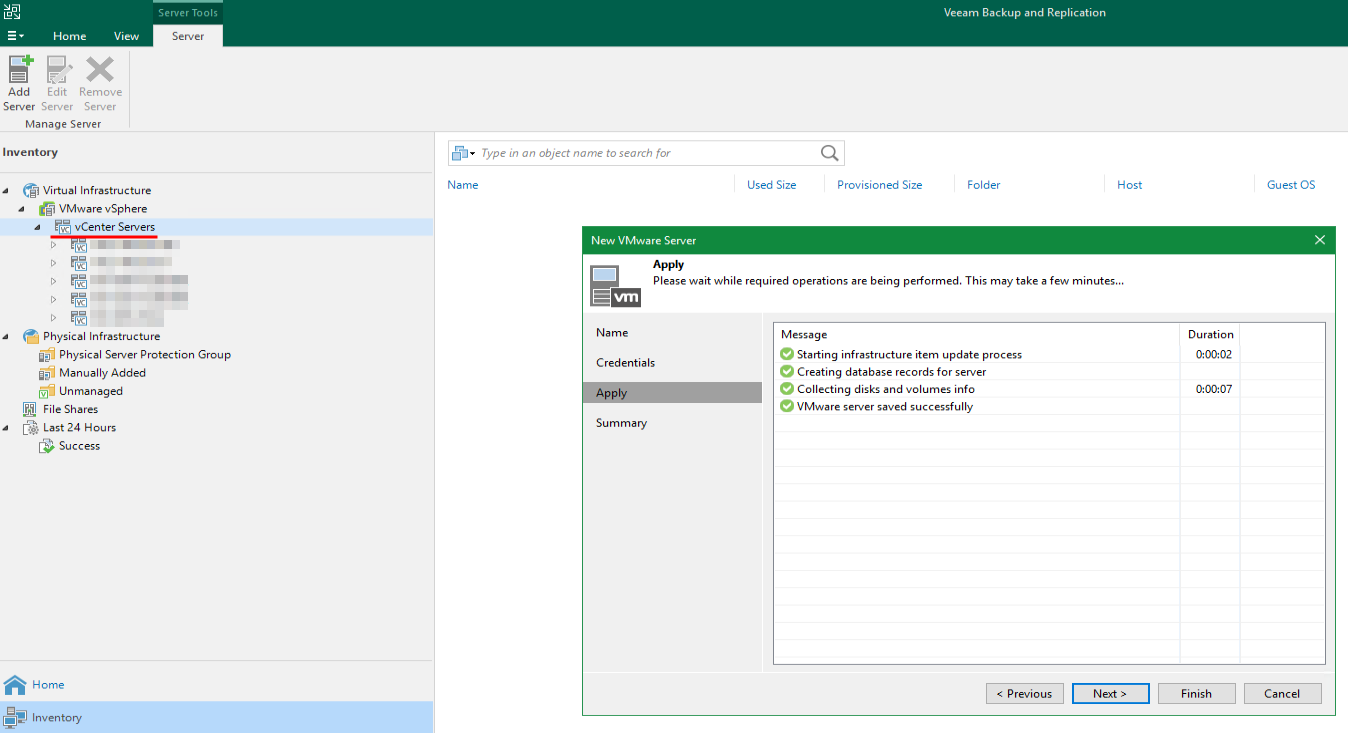Cancel the New VMware Server wizard
The height and width of the screenshot is (733, 1348).
pyautogui.click(x=1282, y=694)
